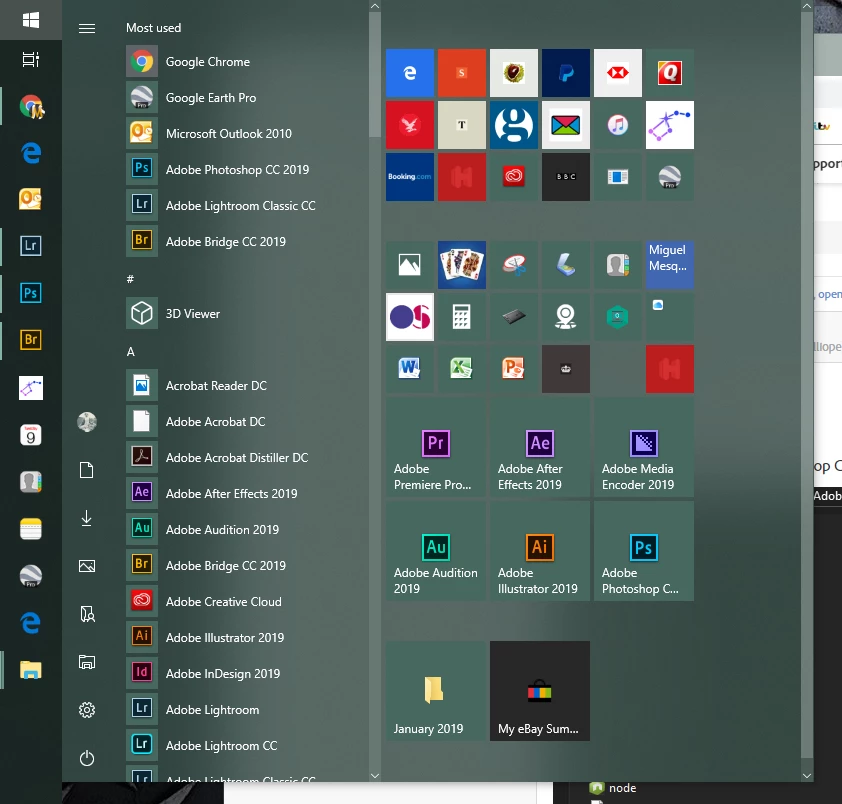This screenshot has width=842, height=804.
Task: Open the Booking.com tile
Action: point(410,177)
